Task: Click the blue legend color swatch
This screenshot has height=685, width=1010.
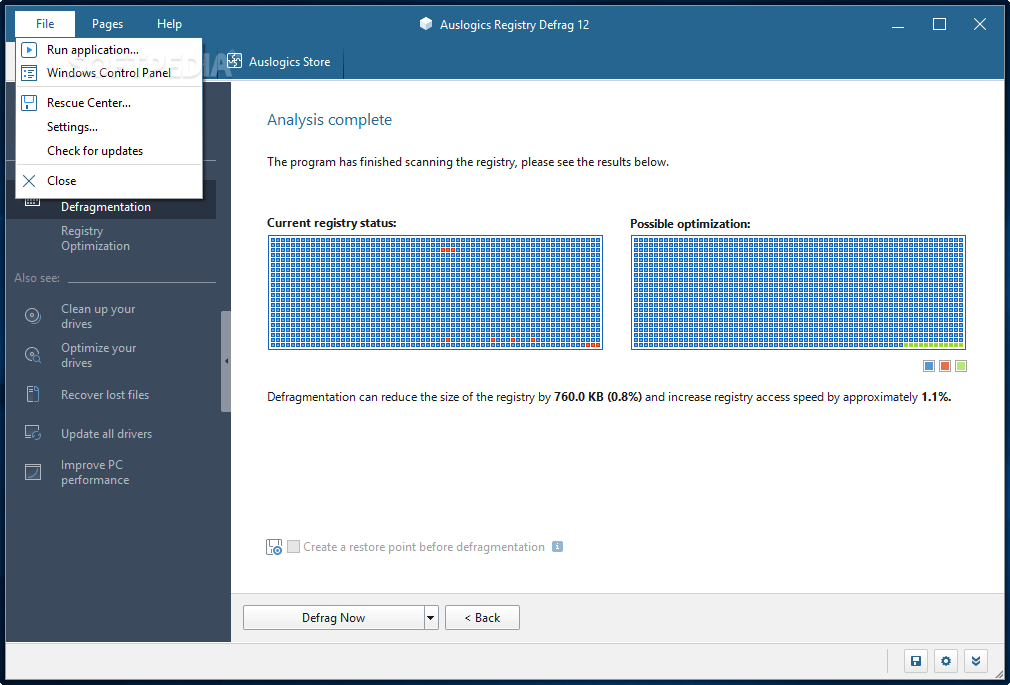Action: click(x=928, y=365)
